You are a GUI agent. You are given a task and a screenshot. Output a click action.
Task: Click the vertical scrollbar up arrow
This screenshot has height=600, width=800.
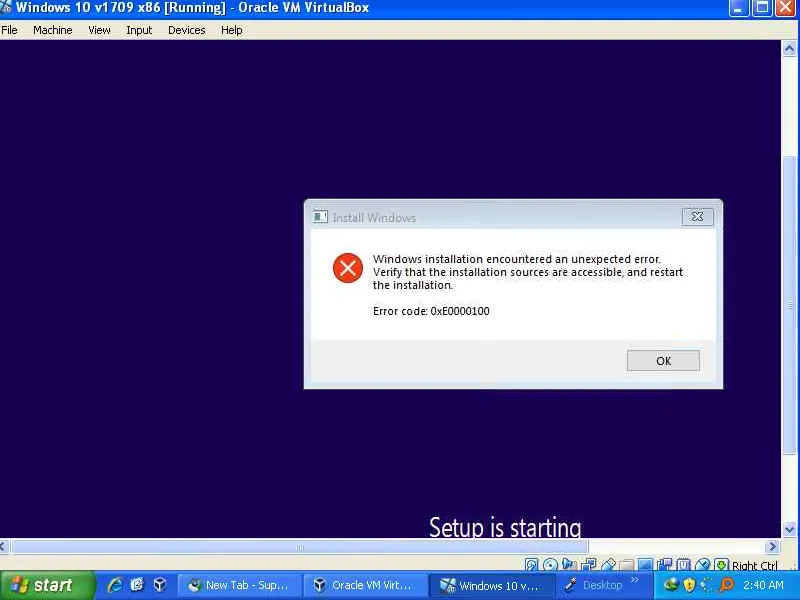(x=789, y=48)
